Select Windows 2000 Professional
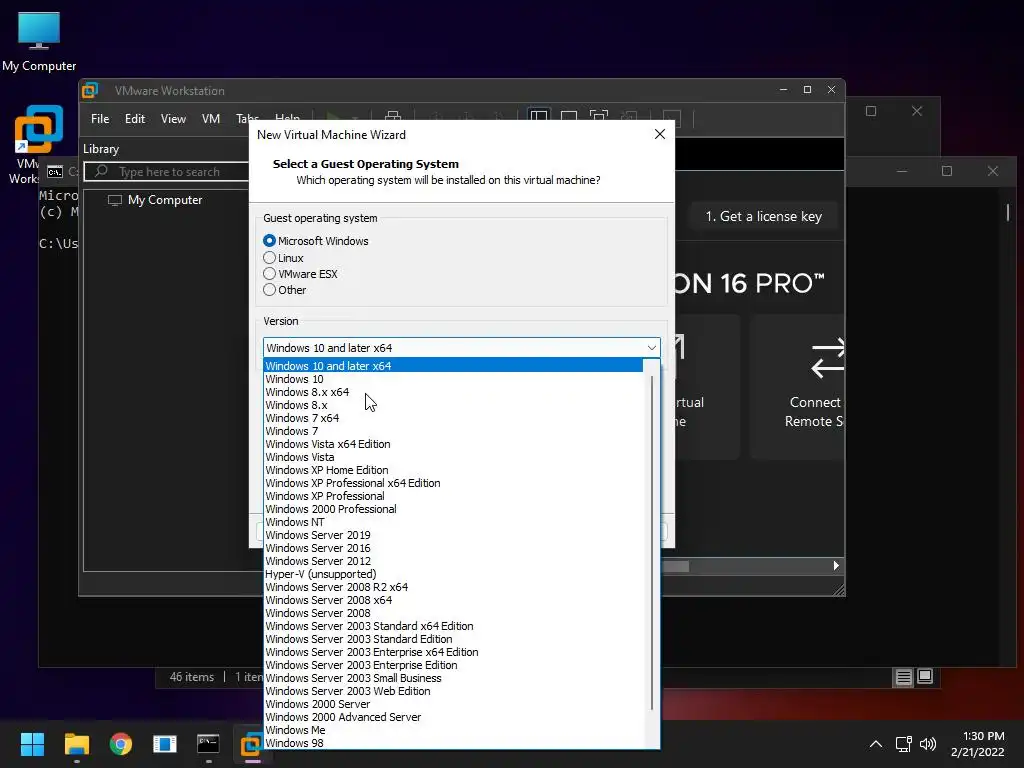This screenshot has width=1024, height=768. pyautogui.click(x=453, y=509)
